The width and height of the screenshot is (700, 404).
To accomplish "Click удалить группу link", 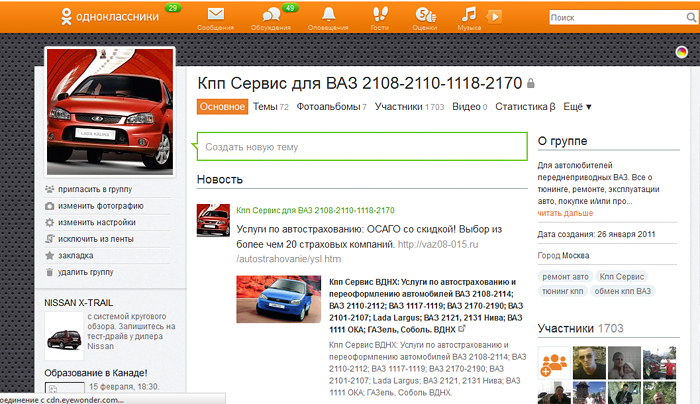I will tap(86, 272).
